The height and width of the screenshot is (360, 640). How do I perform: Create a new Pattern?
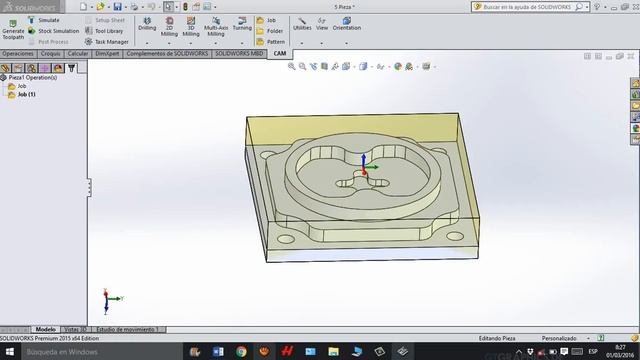[x=271, y=42]
